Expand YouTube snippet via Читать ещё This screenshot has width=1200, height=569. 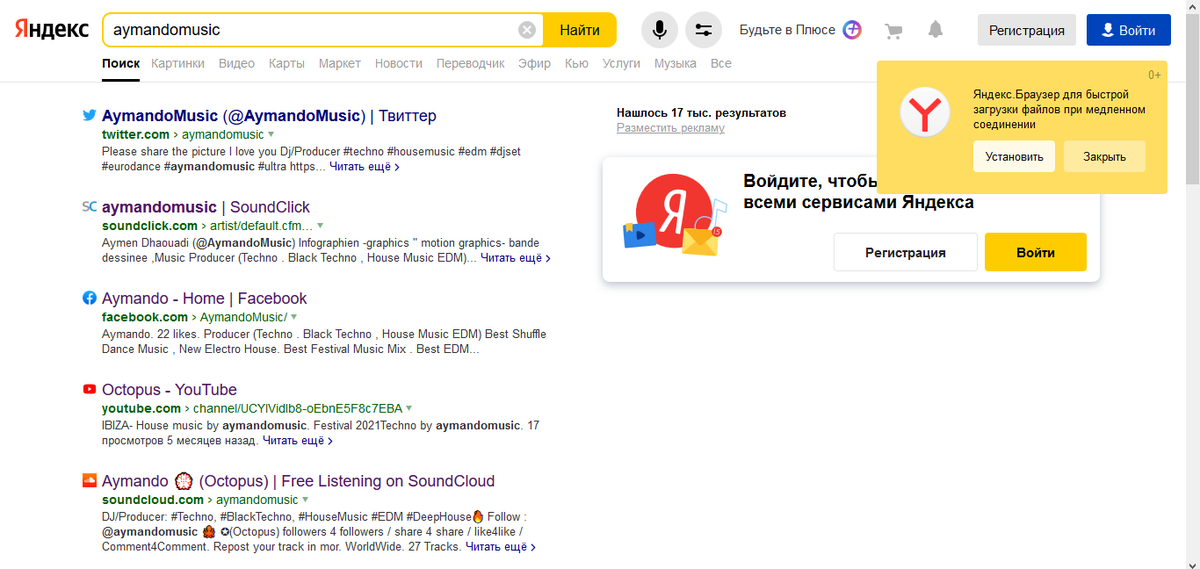[x=297, y=440]
